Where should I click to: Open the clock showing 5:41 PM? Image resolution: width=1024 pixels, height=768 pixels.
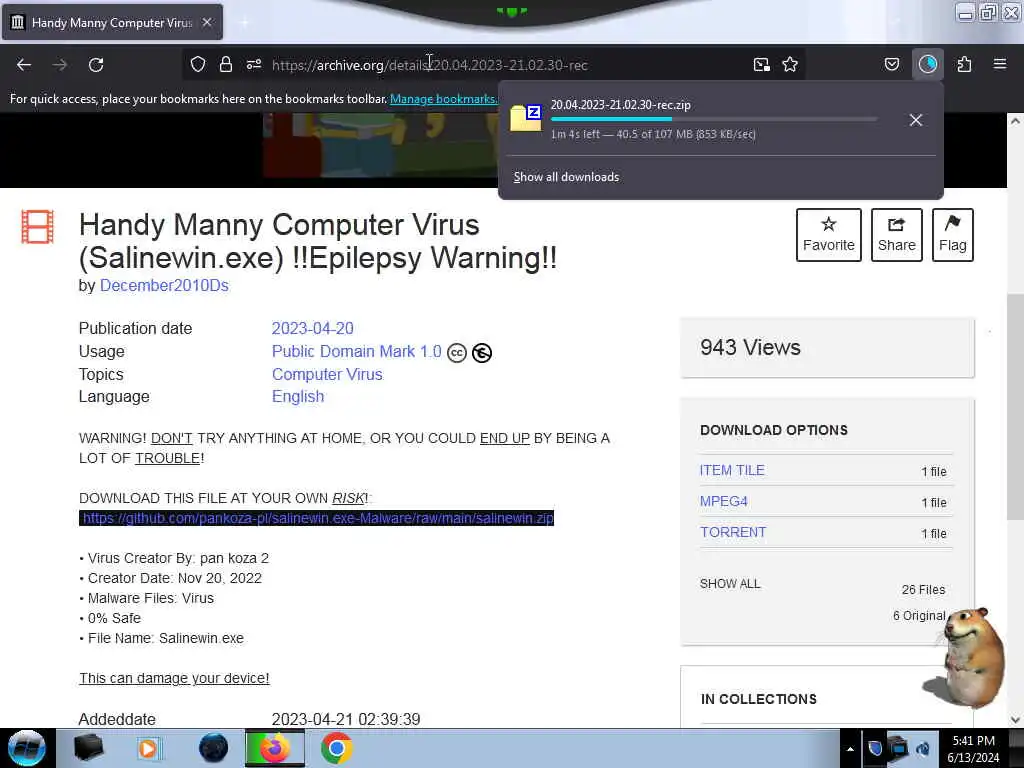coord(974,749)
